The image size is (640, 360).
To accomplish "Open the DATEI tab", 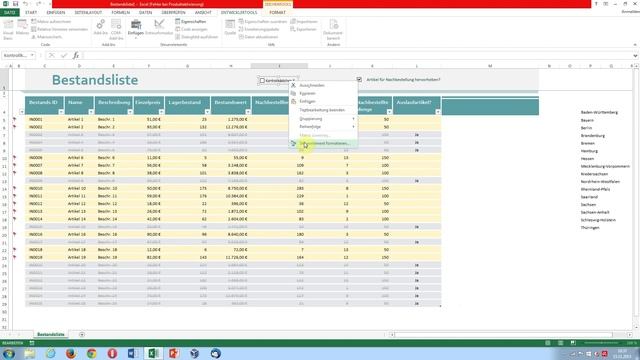I will click(x=10, y=12).
